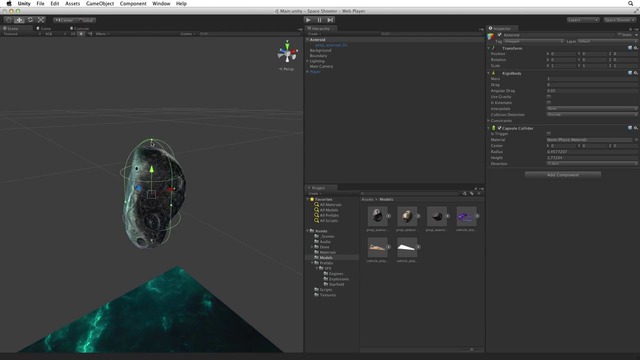Click Project search-by-type filter icon
The height and width of the screenshot is (360, 640).
(x=464, y=193)
